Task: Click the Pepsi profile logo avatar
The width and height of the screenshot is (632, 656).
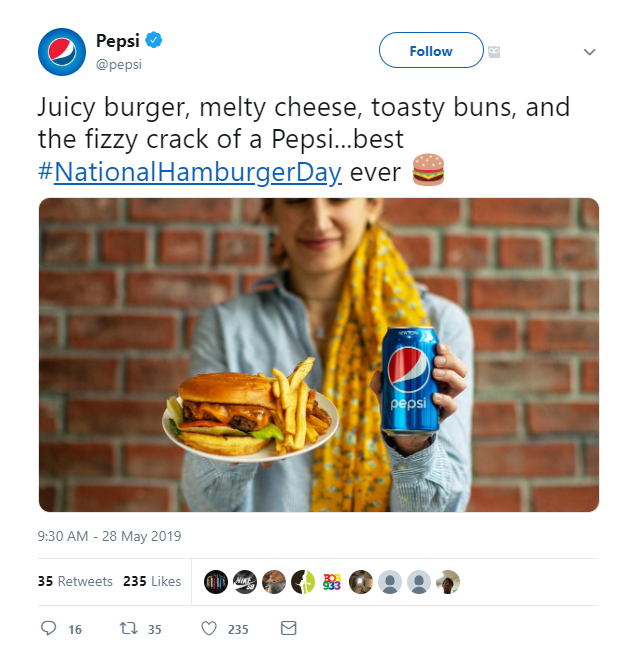Action: (x=62, y=52)
